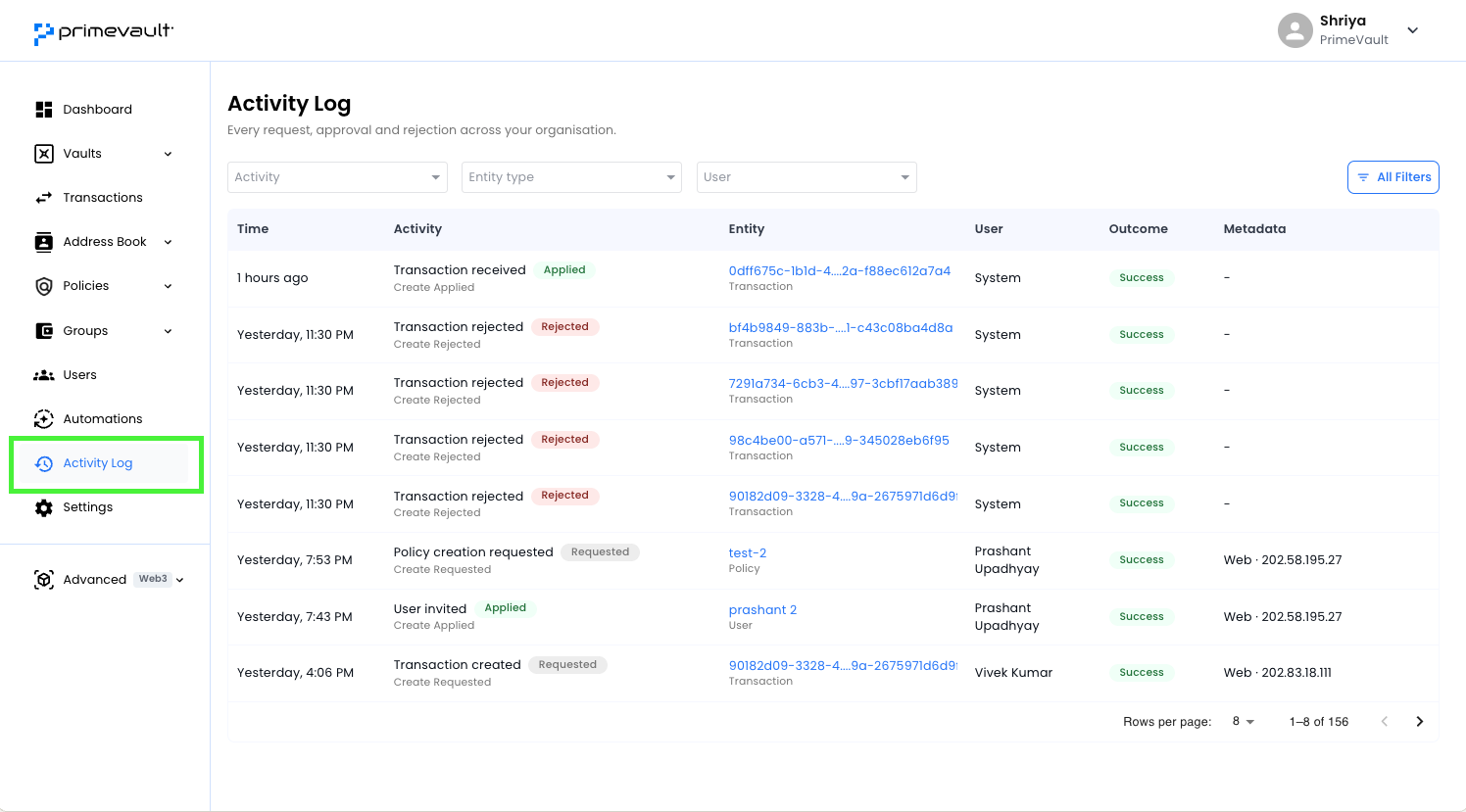Viewport: 1466px width, 812px height.
Task: Open the Transactions menu item
Action: pyautogui.click(x=103, y=198)
